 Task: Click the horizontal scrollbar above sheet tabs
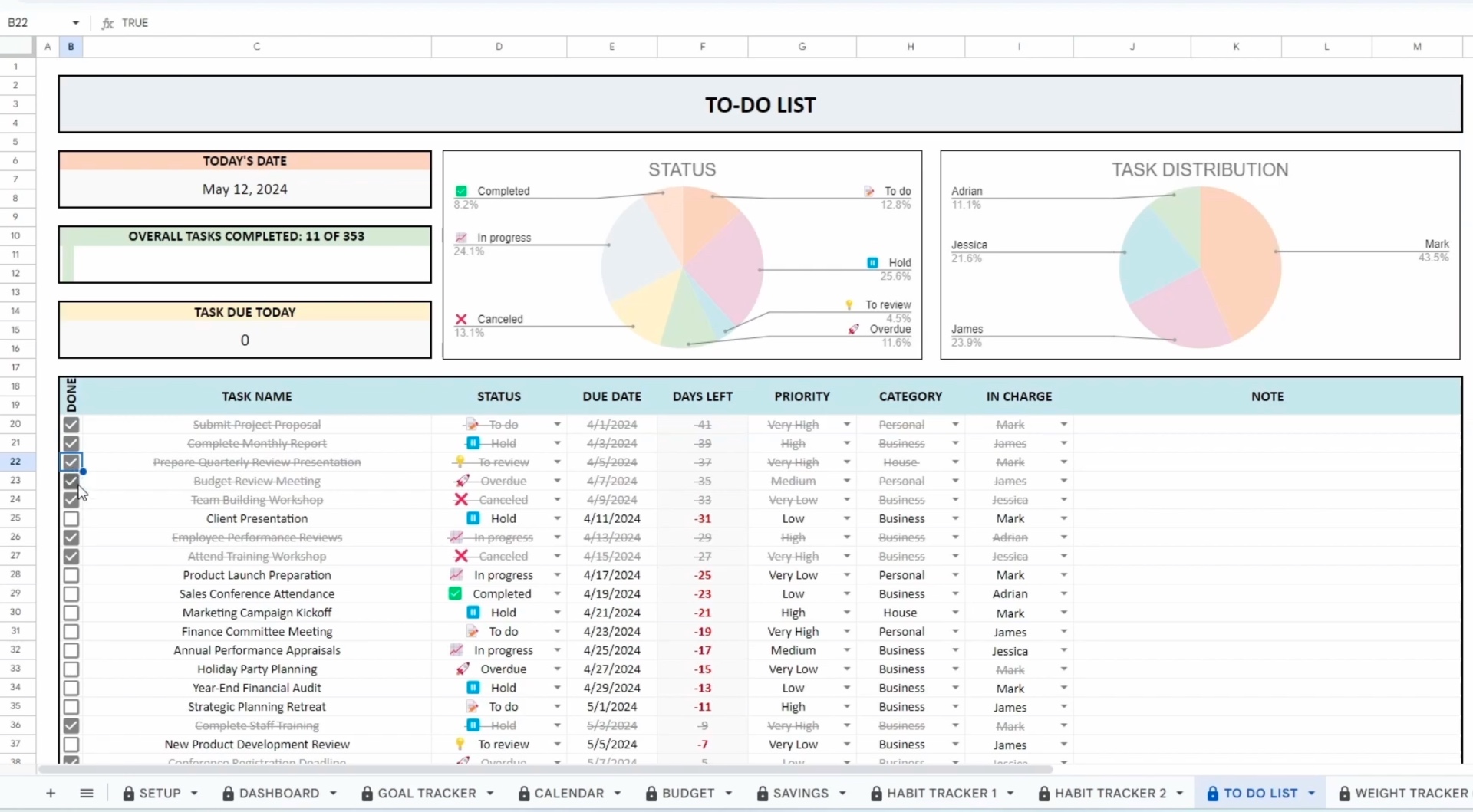[545, 769]
